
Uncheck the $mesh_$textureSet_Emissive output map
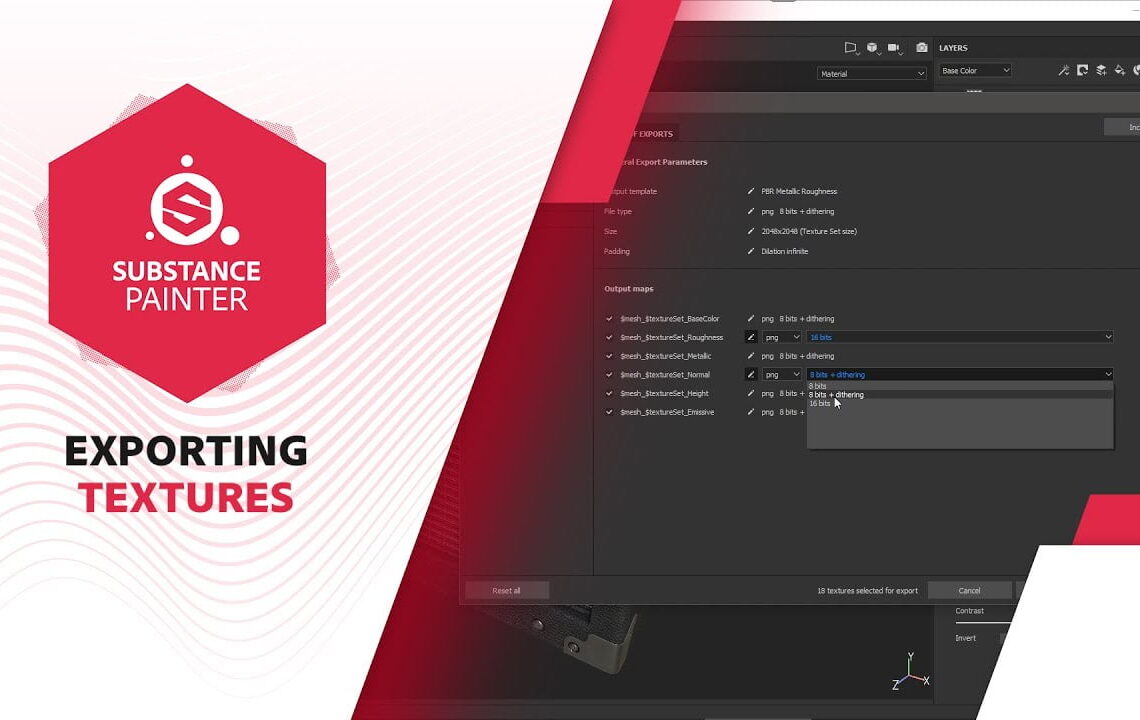point(609,412)
